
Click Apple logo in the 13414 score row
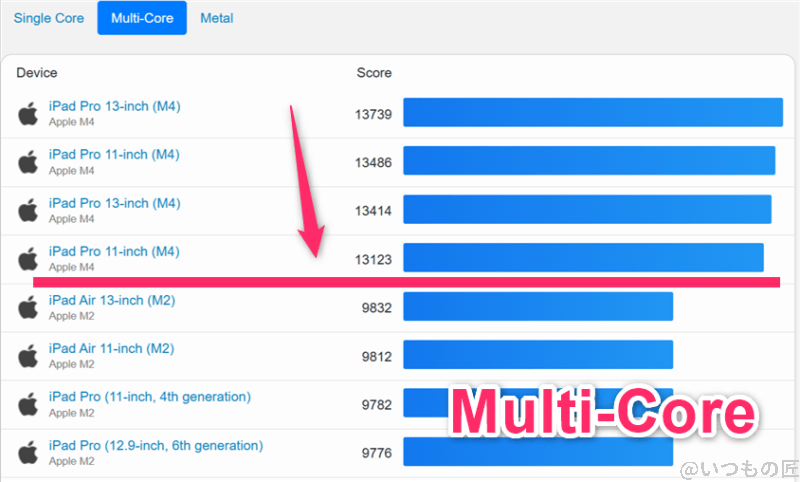(x=28, y=210)
